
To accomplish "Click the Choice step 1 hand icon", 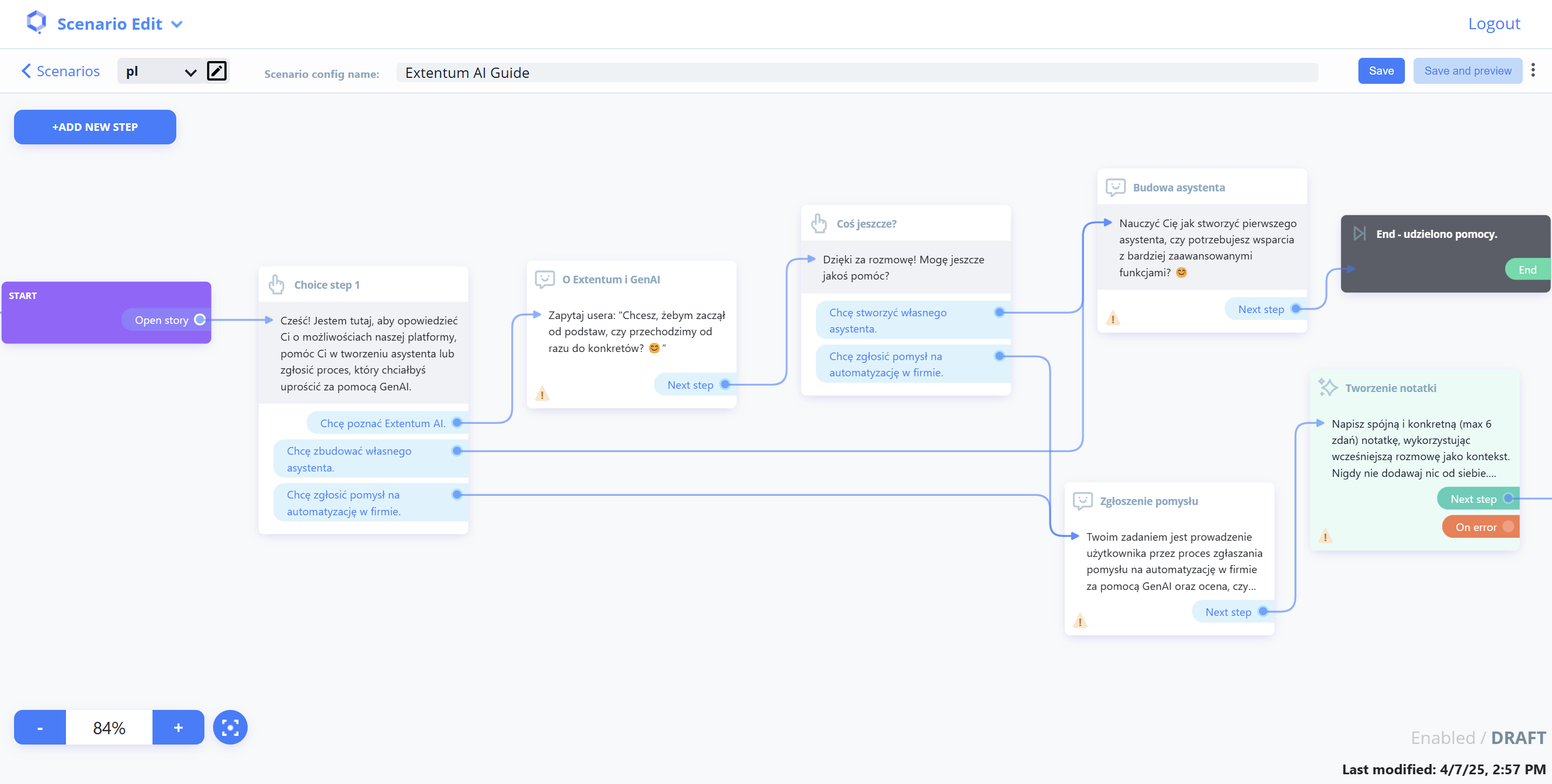I will pyautogui.click(x=276, y=284).
